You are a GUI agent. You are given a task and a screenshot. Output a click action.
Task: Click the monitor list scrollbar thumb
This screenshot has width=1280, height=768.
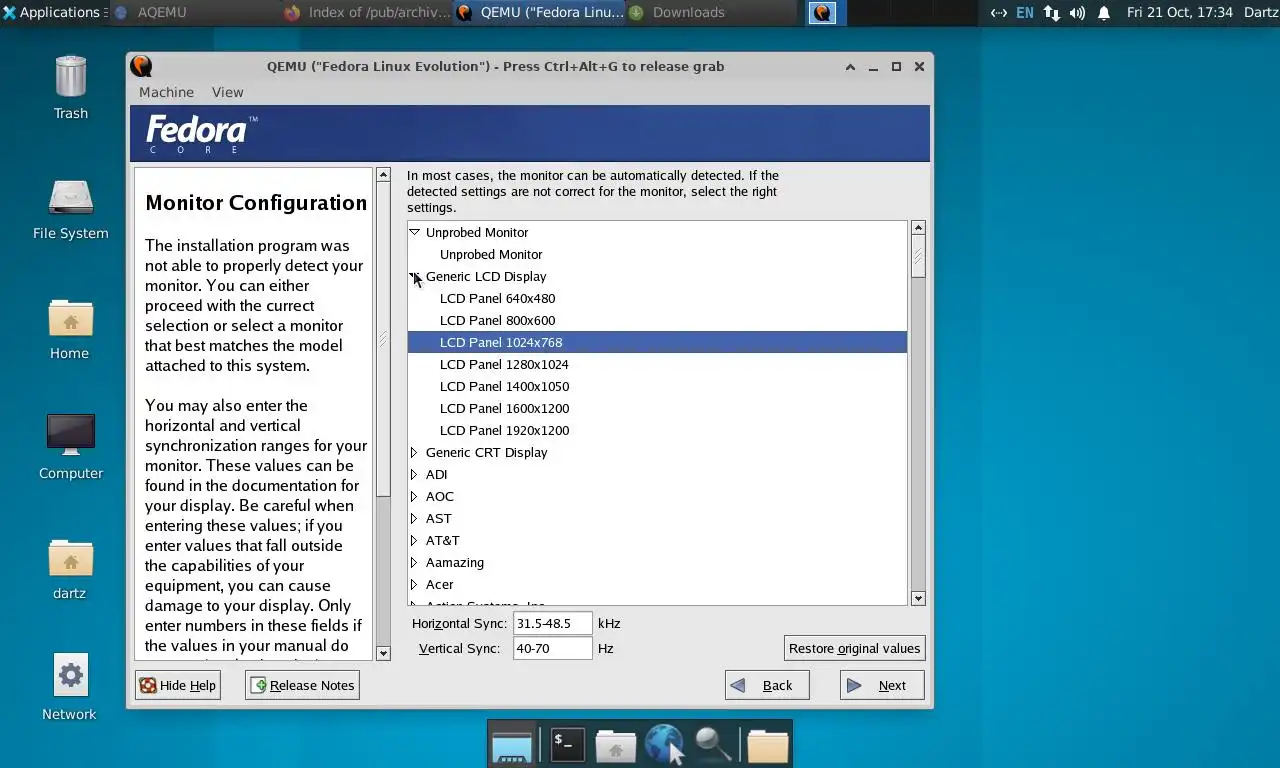coord(918,257)
